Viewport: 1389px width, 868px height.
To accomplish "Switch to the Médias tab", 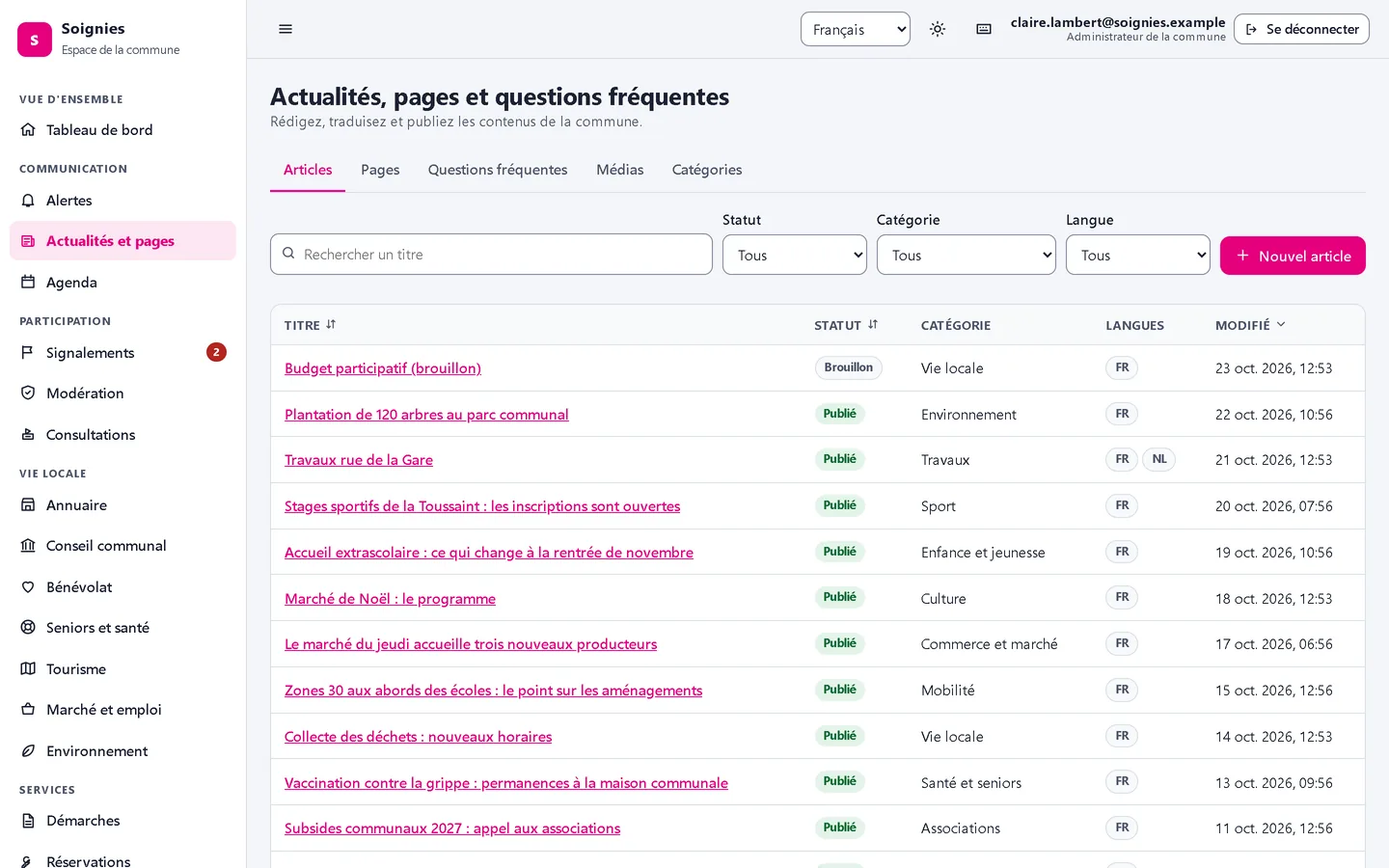I will [620, 170].
